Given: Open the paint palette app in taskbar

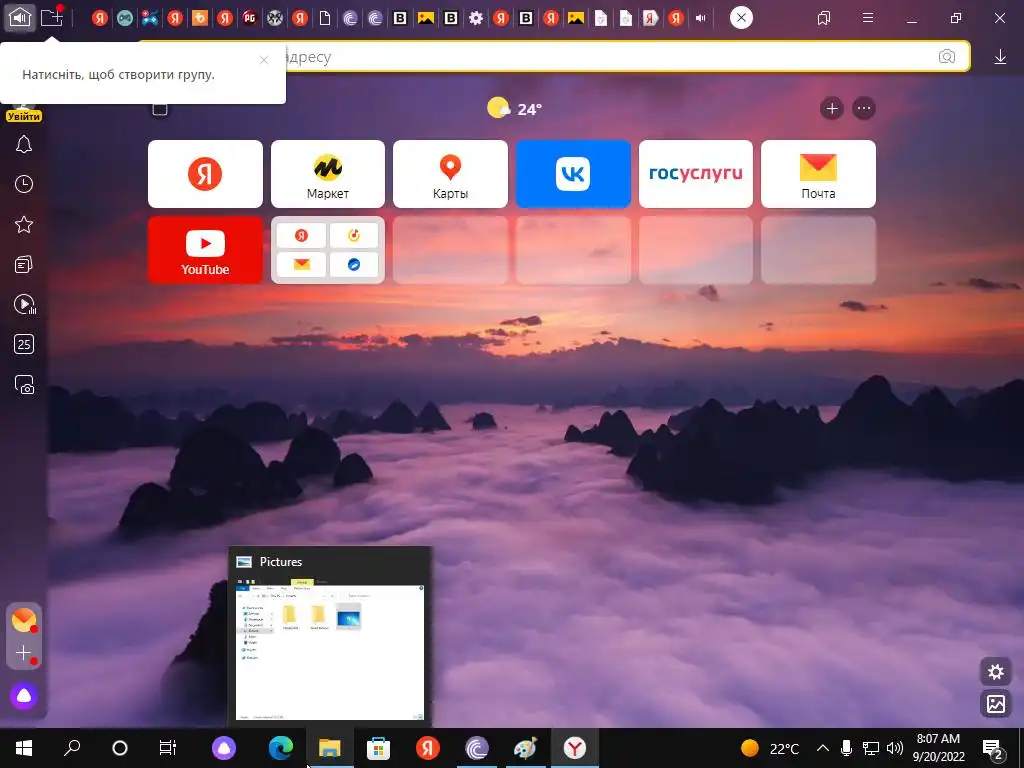Looking at the screenshot, I should (526, 748).
